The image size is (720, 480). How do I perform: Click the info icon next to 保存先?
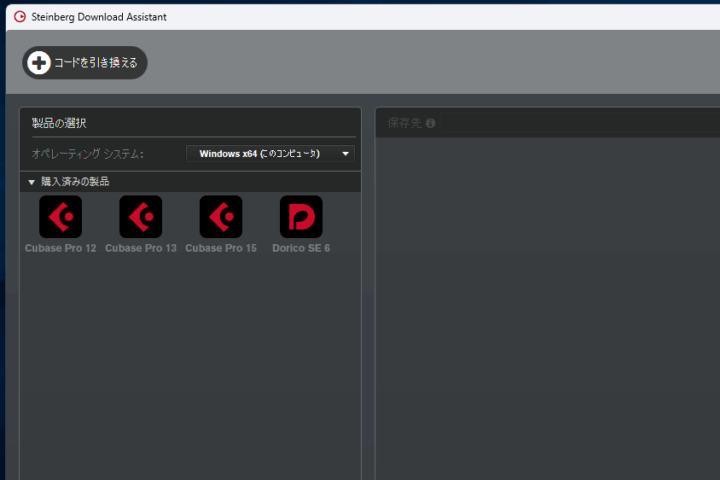430,124
